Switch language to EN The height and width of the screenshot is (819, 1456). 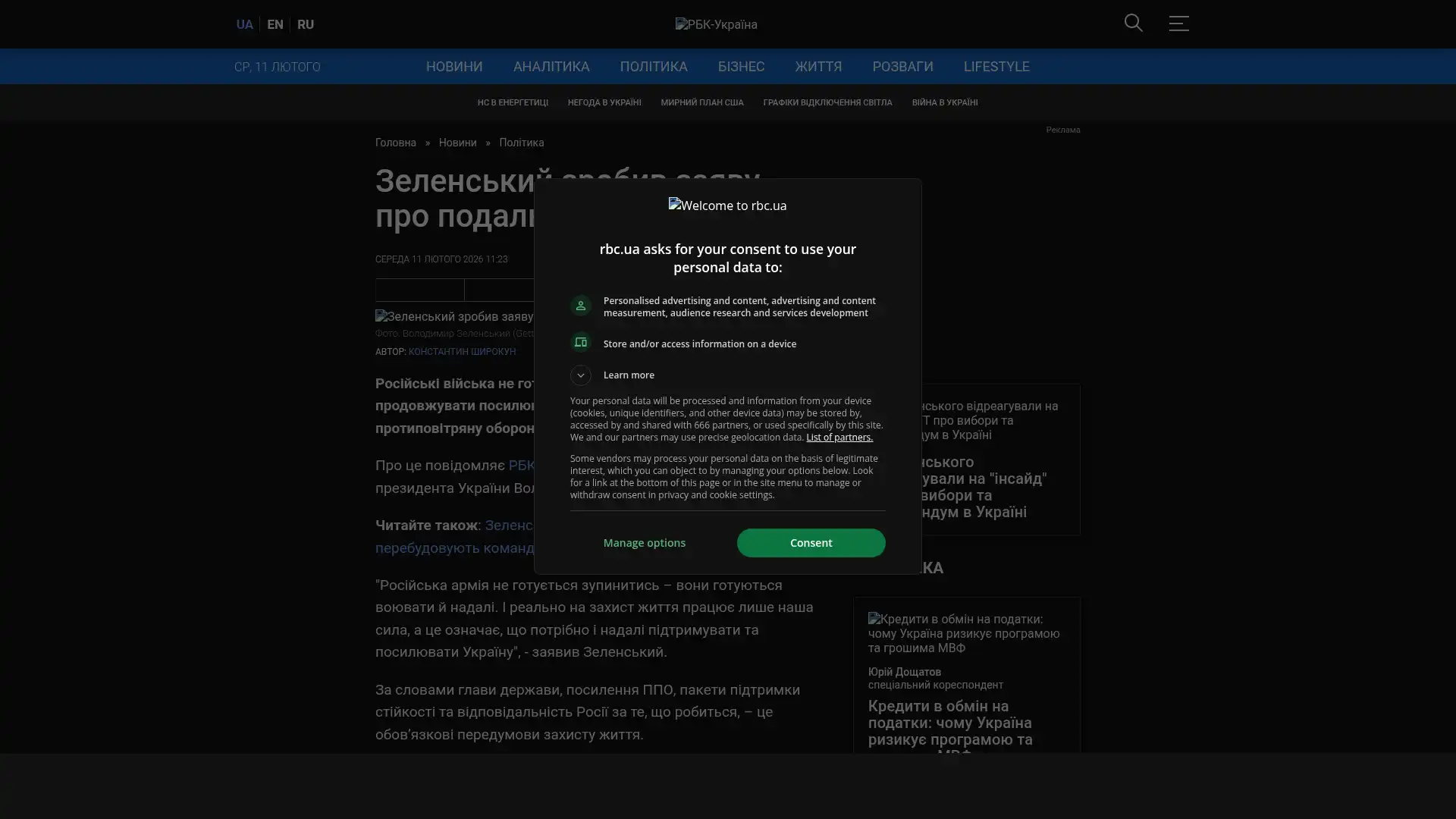pyautogui.click(x=275, y=24)
